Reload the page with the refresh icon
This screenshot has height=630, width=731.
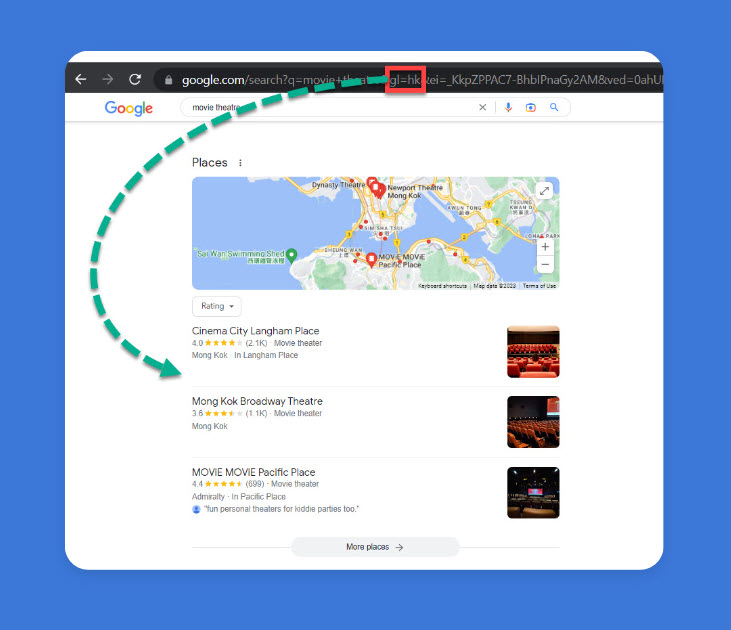(x=135, y=79)
